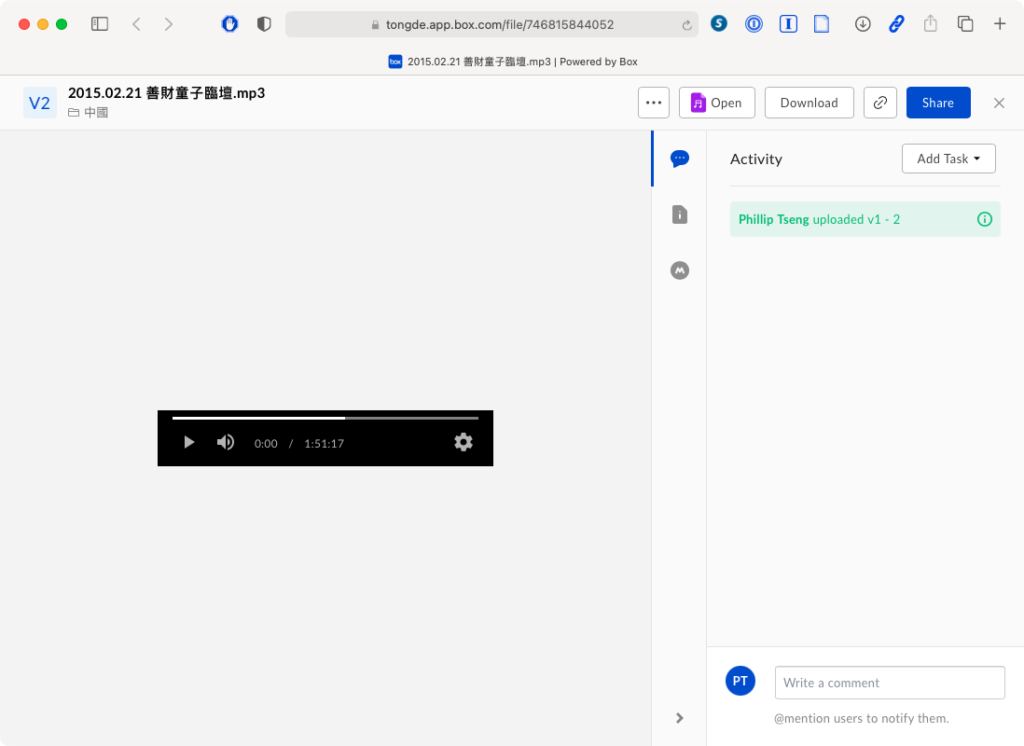
Task: Open the 中國 parent folder link
Action: point(96,113)
